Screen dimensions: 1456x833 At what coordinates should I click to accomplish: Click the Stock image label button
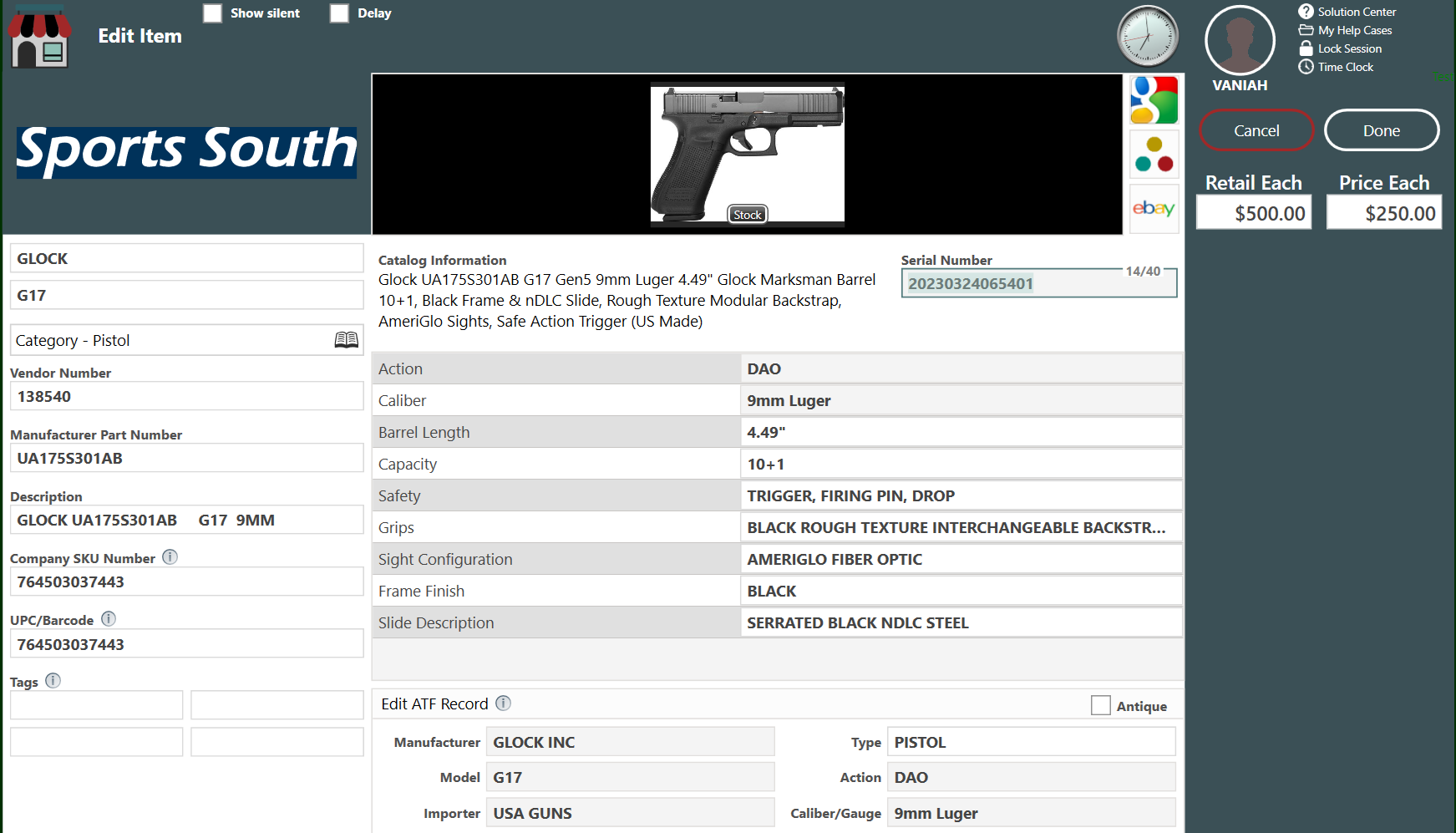[748, 215]
